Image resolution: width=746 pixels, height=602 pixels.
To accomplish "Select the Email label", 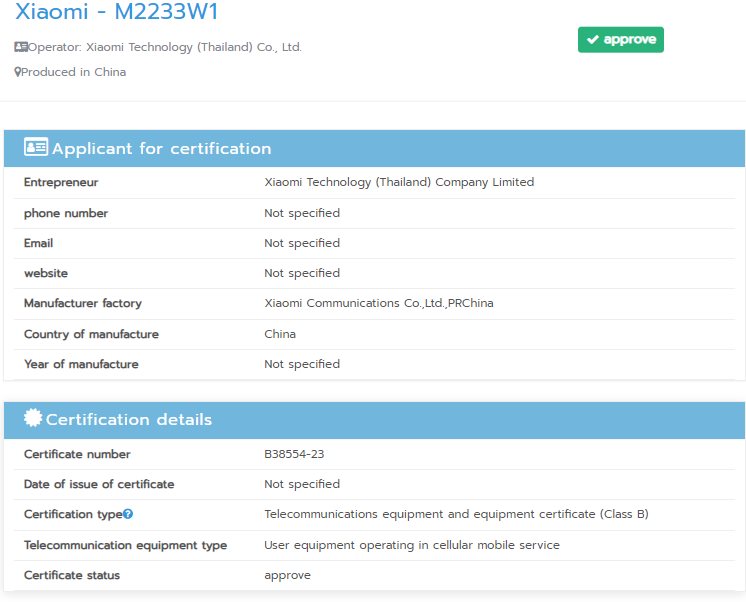I will (x=39, y=243).
